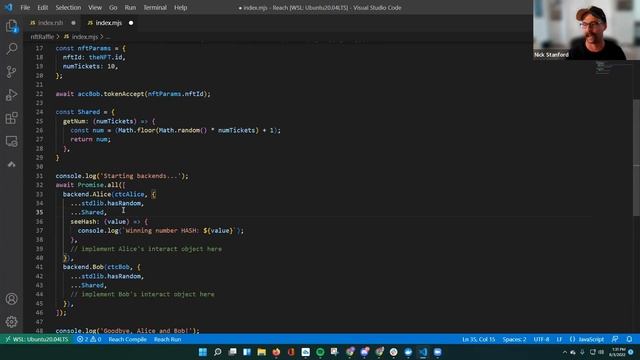Open the Zoom icon in taskbar

438,352
